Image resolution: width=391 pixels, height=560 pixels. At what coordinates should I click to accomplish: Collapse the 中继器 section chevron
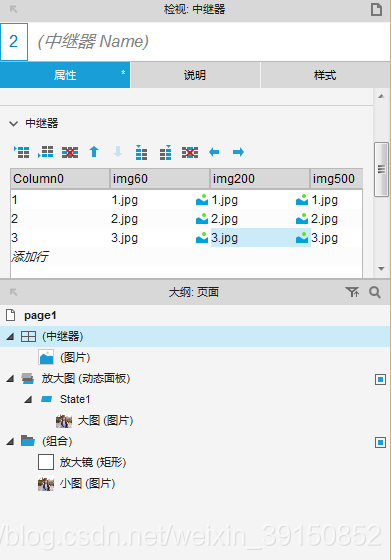pos(13,124)
